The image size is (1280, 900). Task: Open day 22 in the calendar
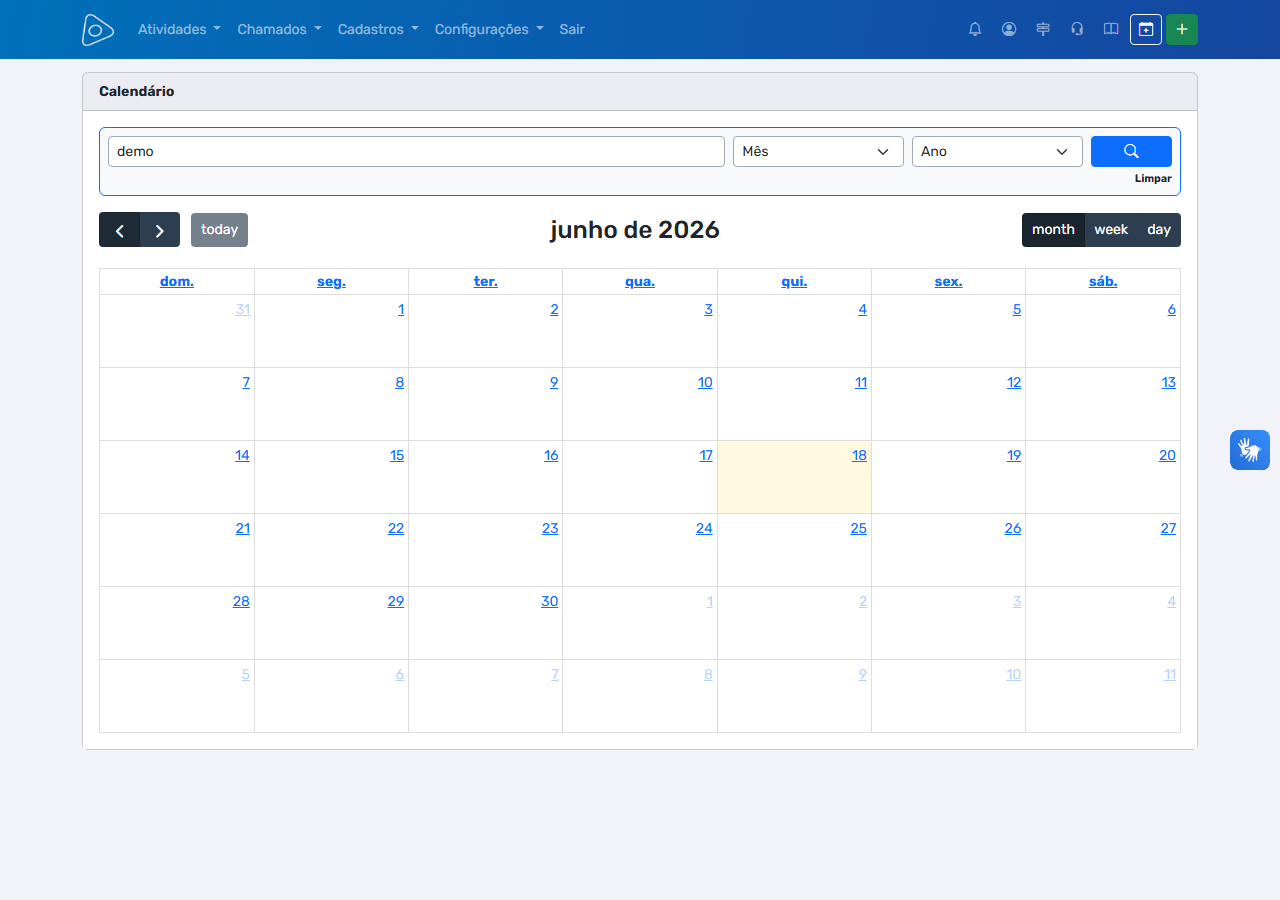[396, 529]
